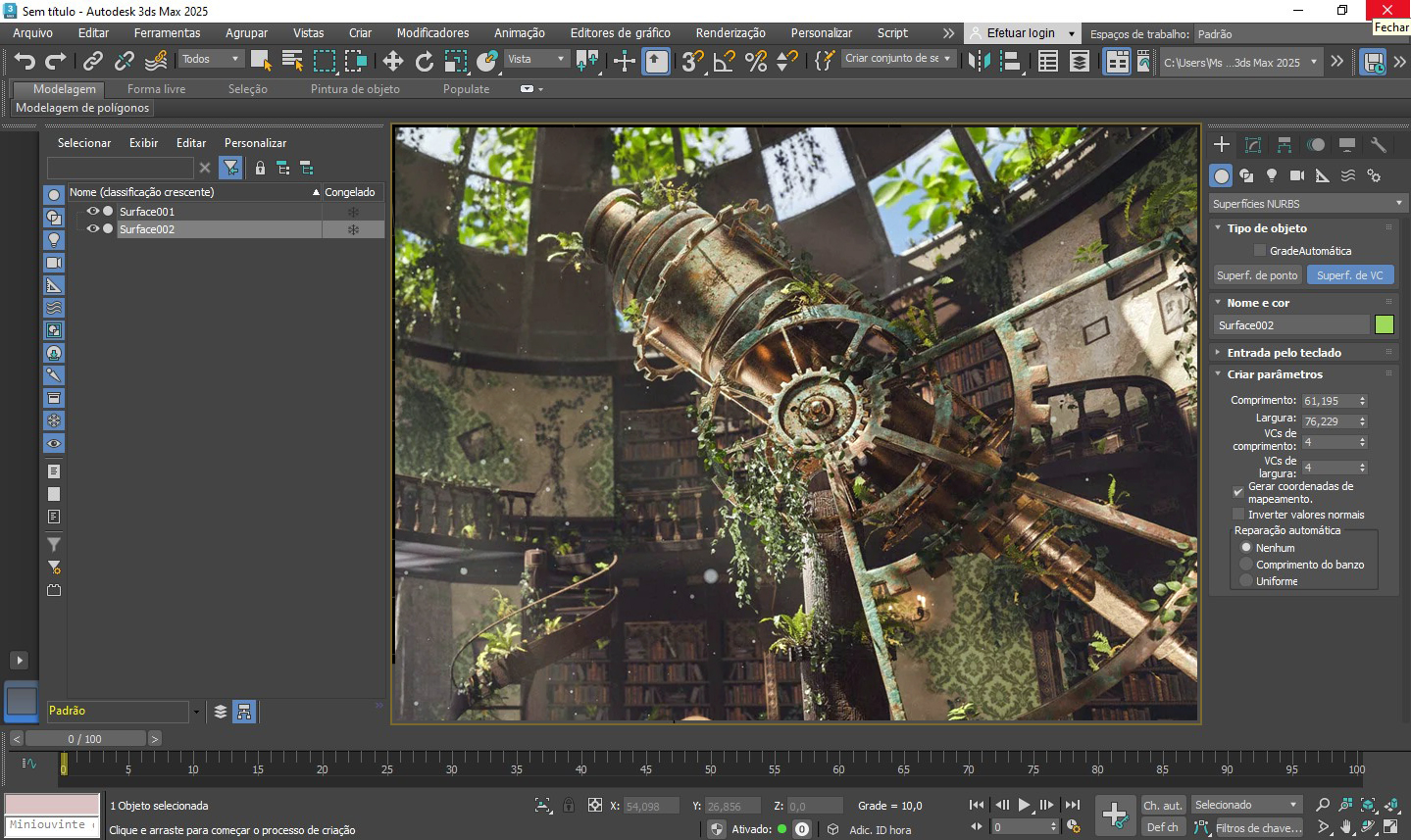Image resolution: width=1411 pixels, height=840 pixels.
Task: Toggle the GradeAutomática checkbox
Action: [1260, 251]
